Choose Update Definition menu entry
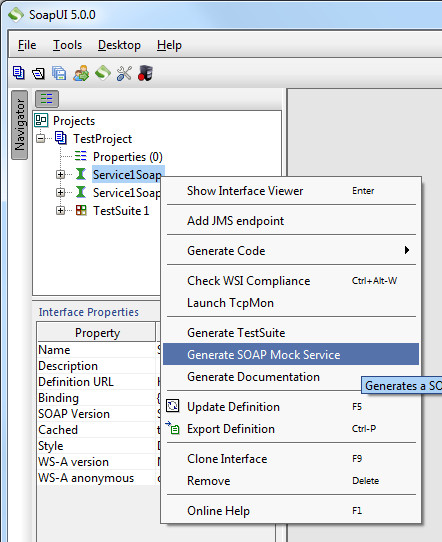 (291, 407)
